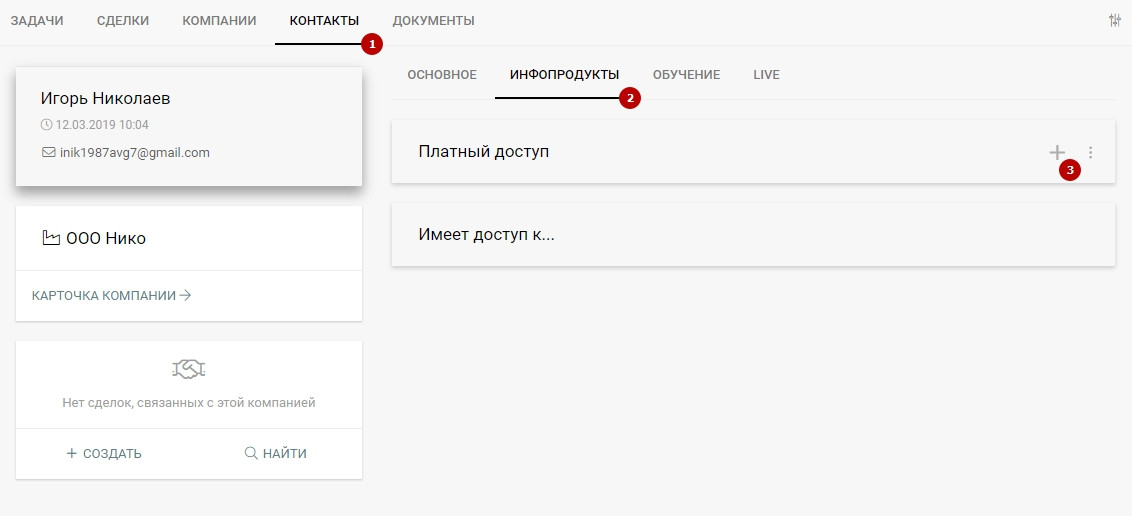Click the envelope icon beside email
This screenshot has width=1132, height=516.
click(x=48, y=153)
